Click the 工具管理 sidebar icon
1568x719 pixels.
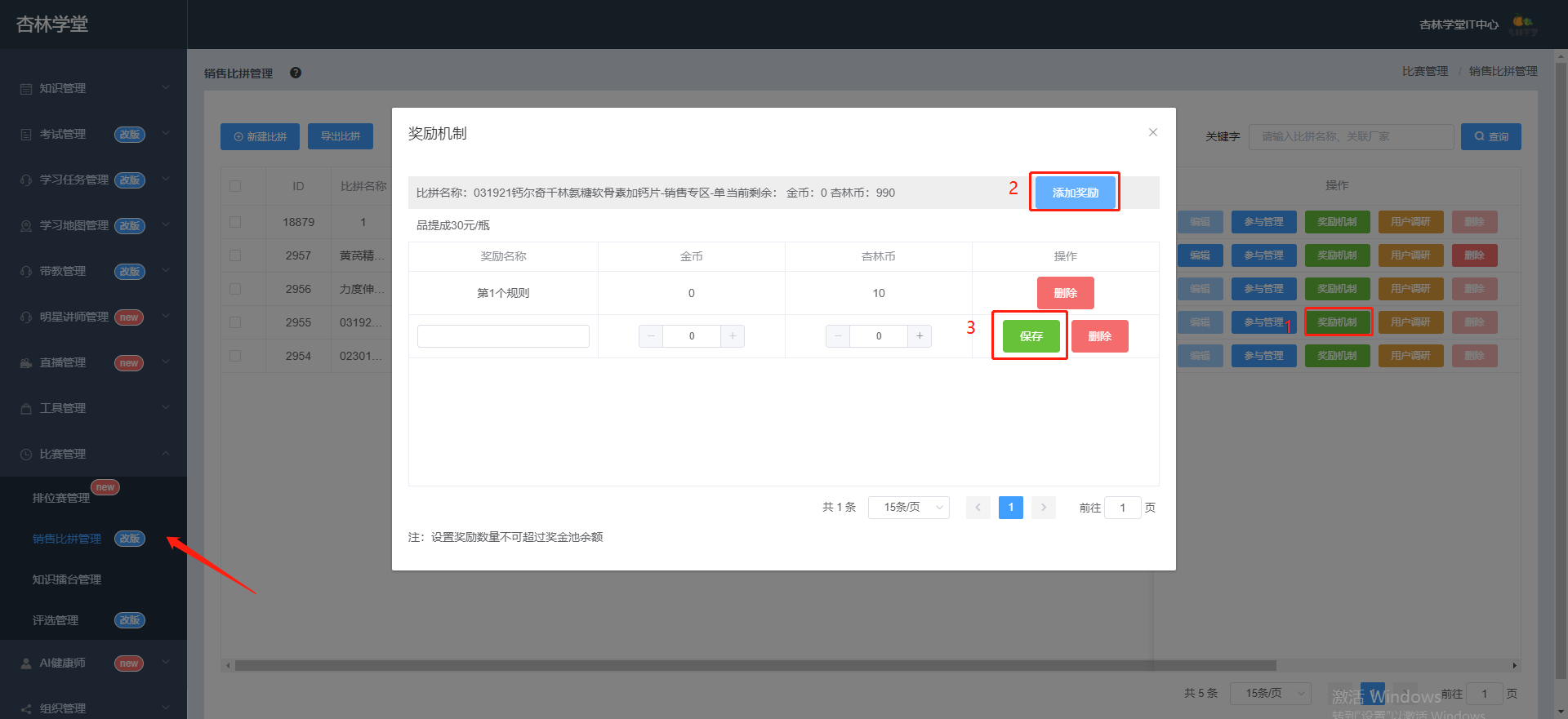click(x=26, y=408)
